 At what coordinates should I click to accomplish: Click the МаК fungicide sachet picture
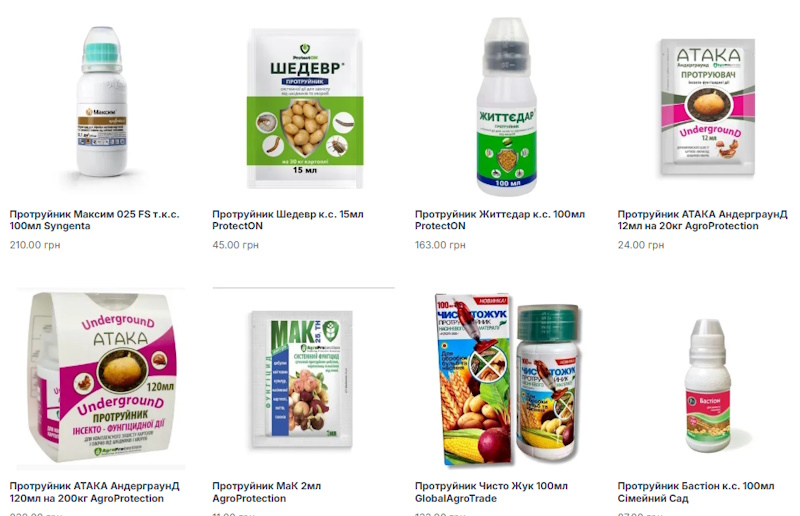(x=302, y=380)
